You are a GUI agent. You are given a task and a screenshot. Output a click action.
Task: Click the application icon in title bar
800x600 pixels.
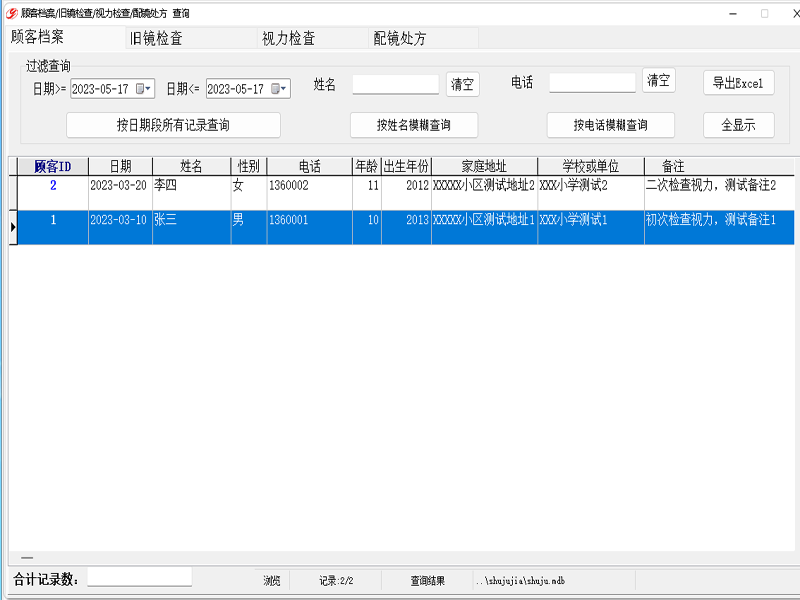(11, 13)
